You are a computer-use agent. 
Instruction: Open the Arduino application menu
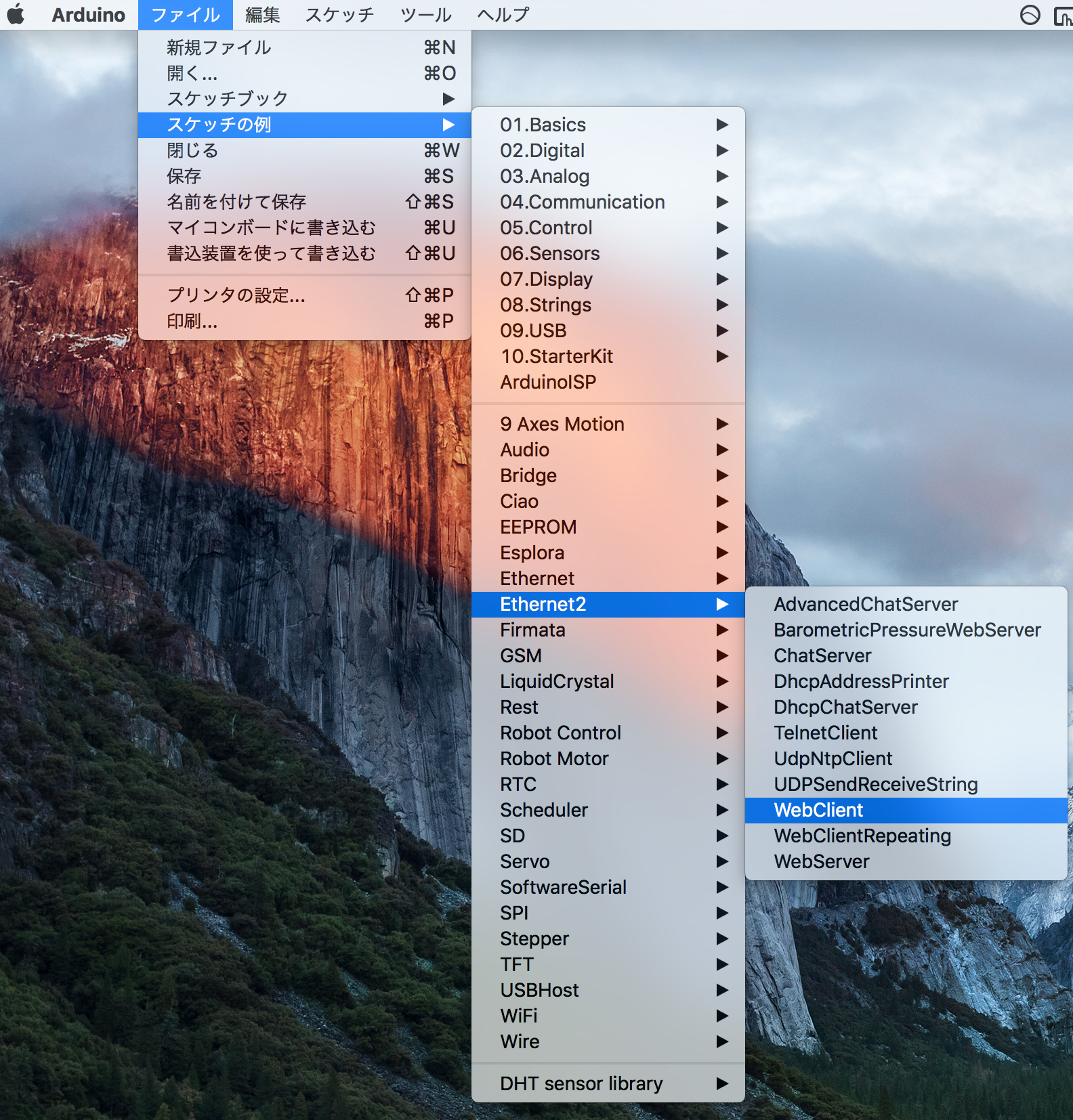tap(88, 15)
